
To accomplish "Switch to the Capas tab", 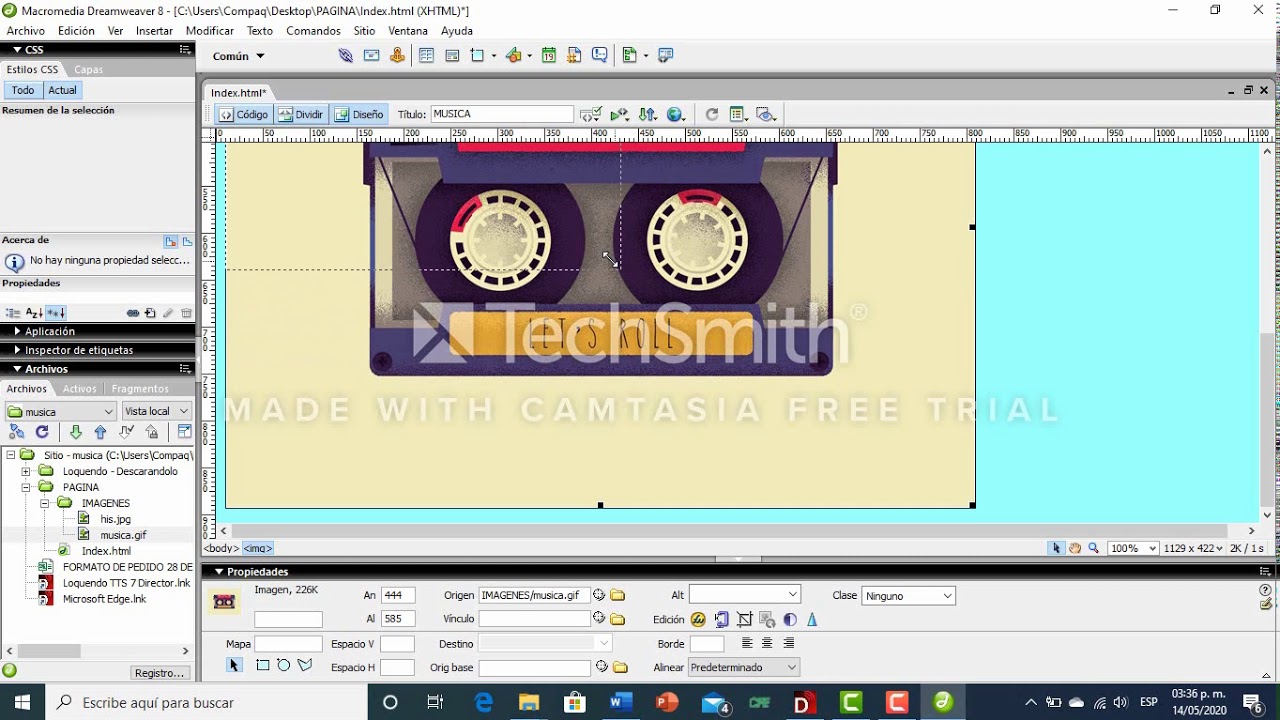I will (88, 69).
